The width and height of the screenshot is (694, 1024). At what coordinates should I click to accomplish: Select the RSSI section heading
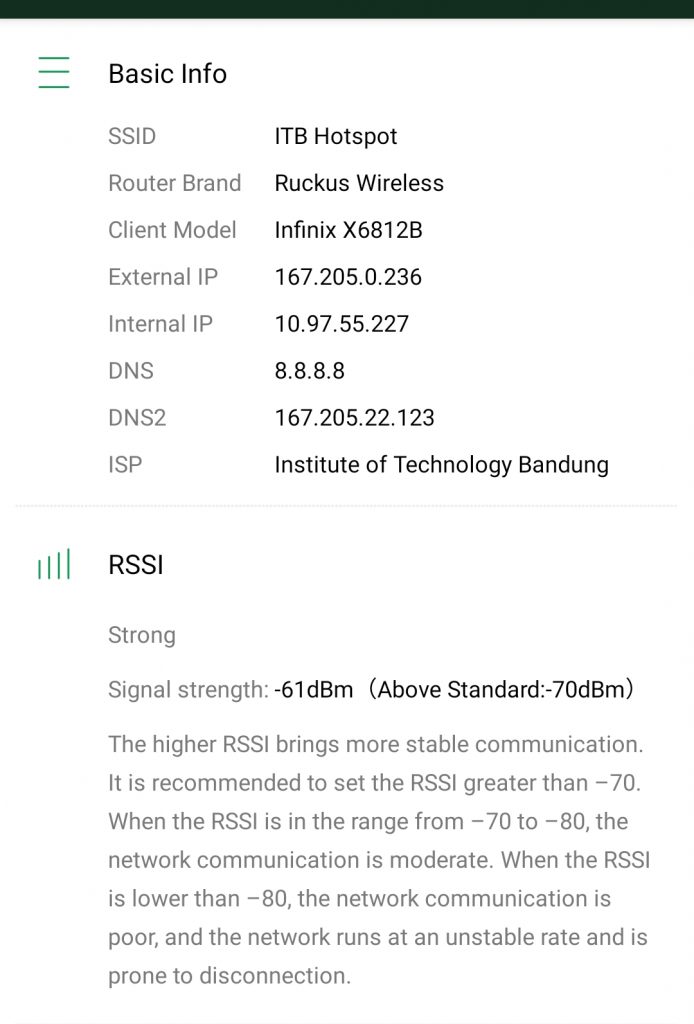coord(136,565)
